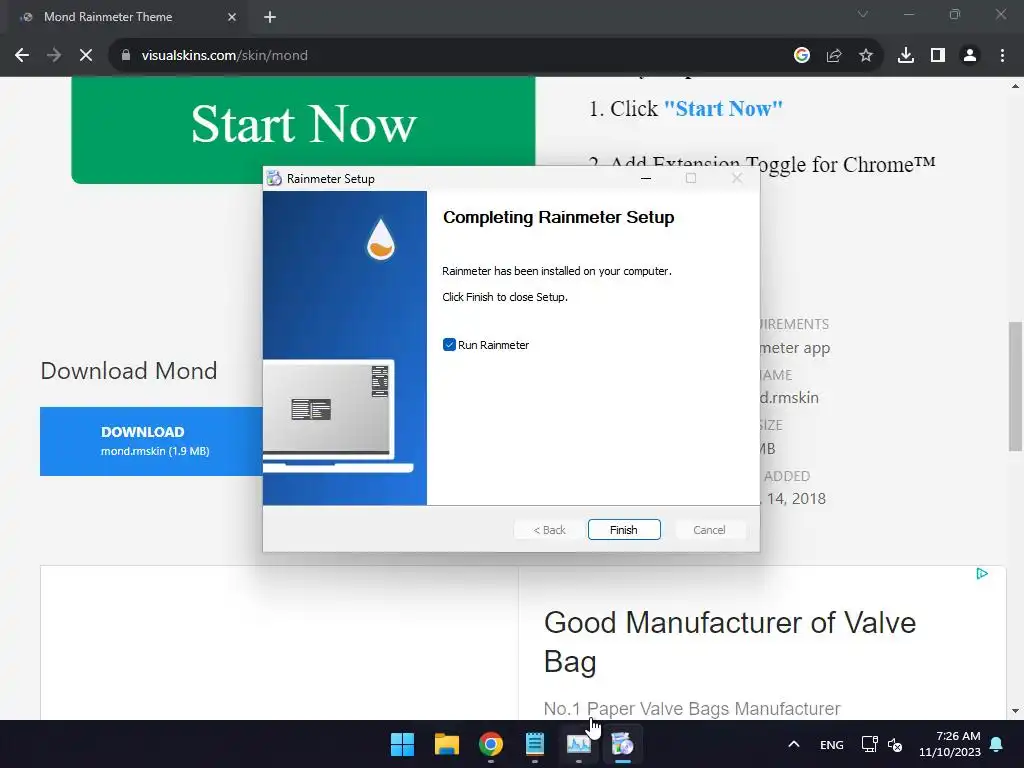Viewport: 1024px width, 768px height.
Task: Click the muted volume tray icon
Action: tap(895, 744)
